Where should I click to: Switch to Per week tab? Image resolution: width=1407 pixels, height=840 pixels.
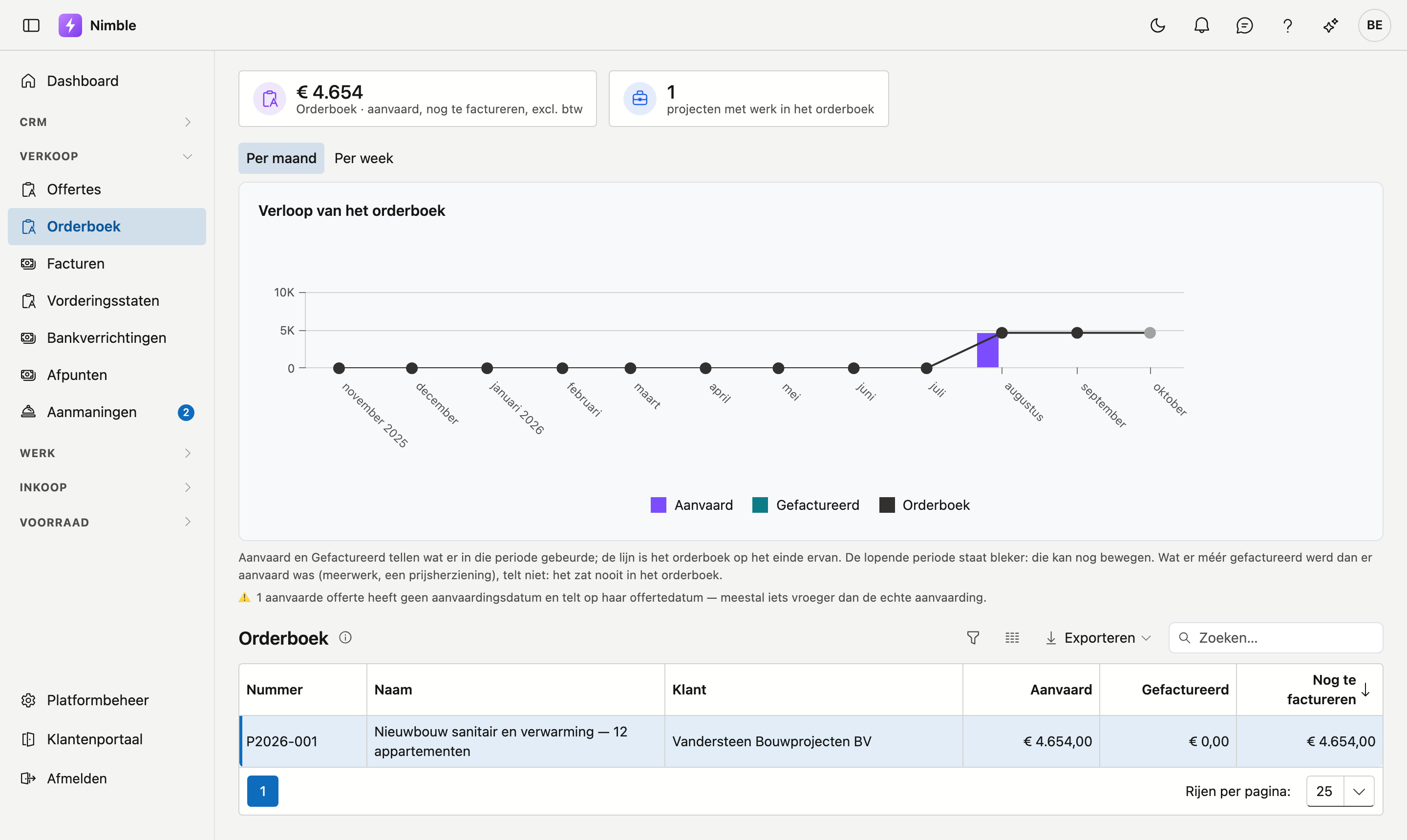[363, 158]
